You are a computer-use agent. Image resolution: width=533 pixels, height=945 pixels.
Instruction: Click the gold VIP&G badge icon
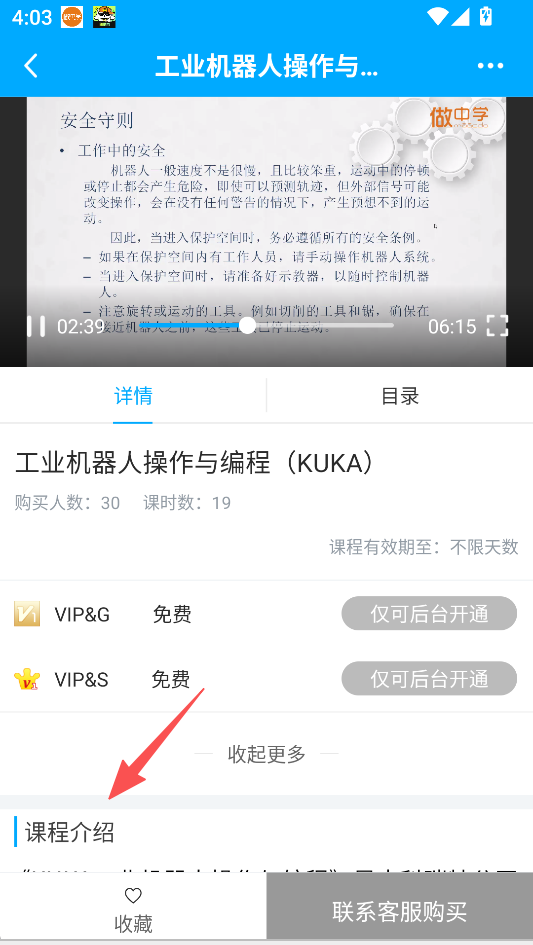(27, 614)
